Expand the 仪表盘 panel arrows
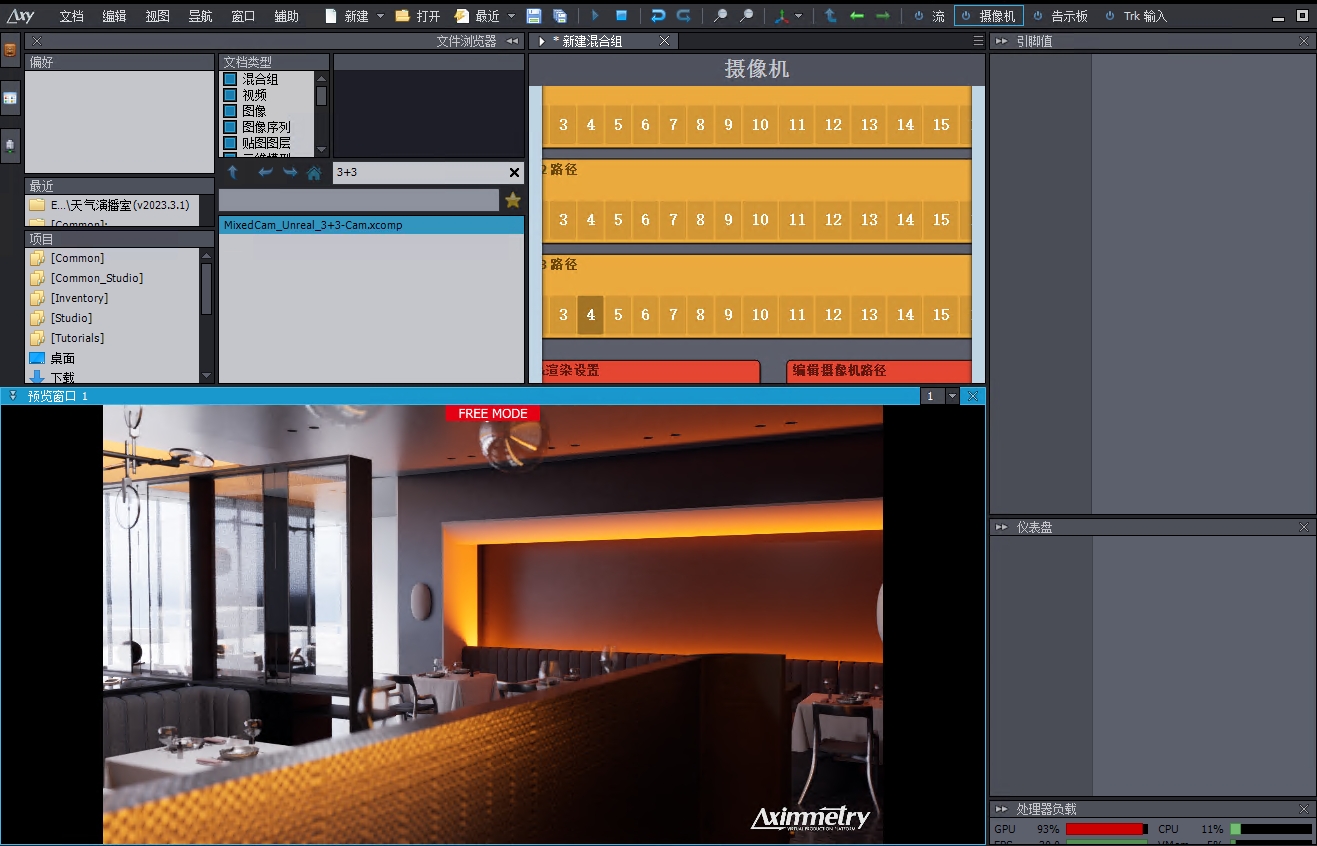Viewport: 1317px width, 846px height. click(x=1001, y=526)
